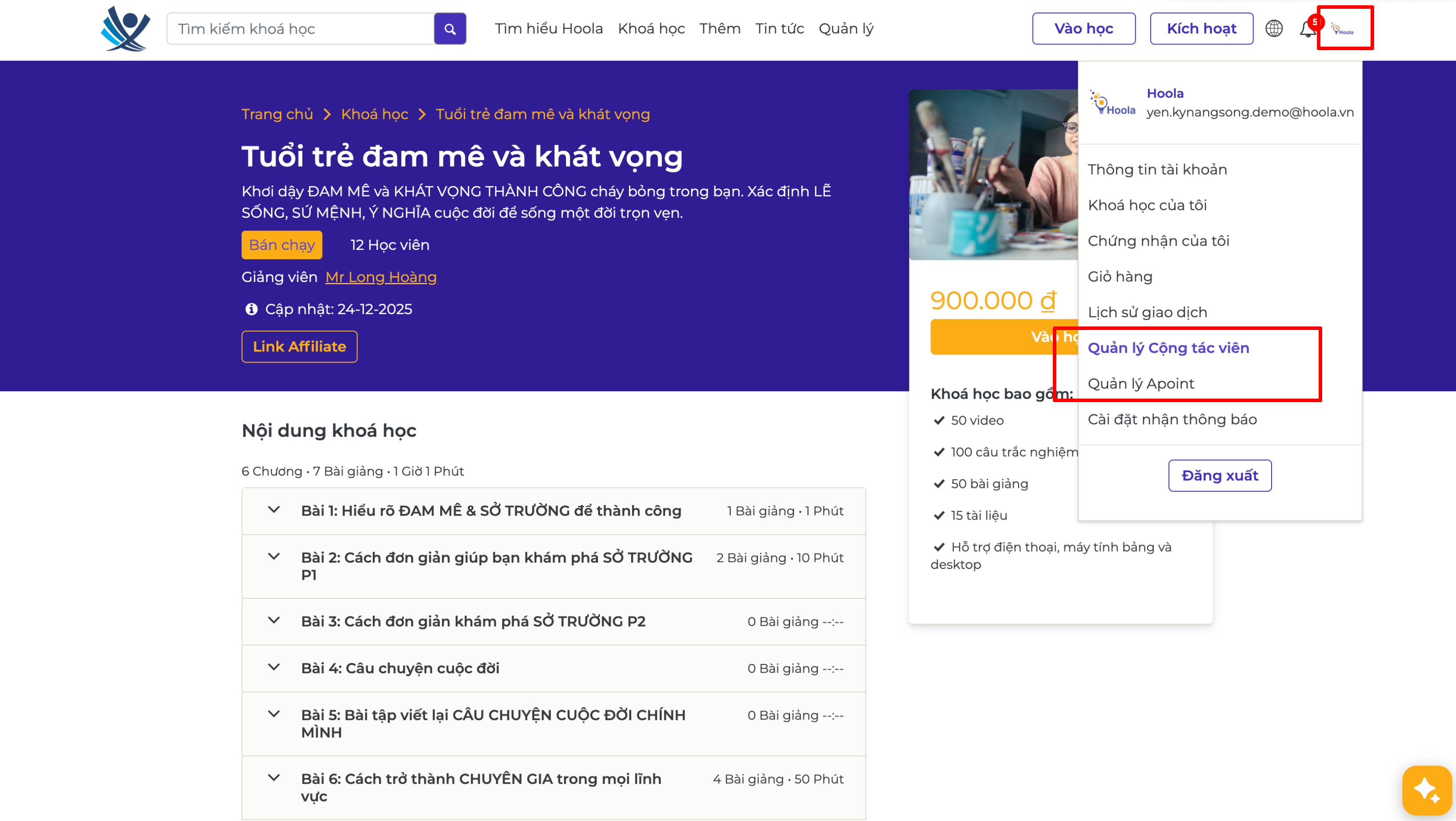Open Quản lý in top navigation
This screenshot has height=821, width=1456.
coord(846,29)
